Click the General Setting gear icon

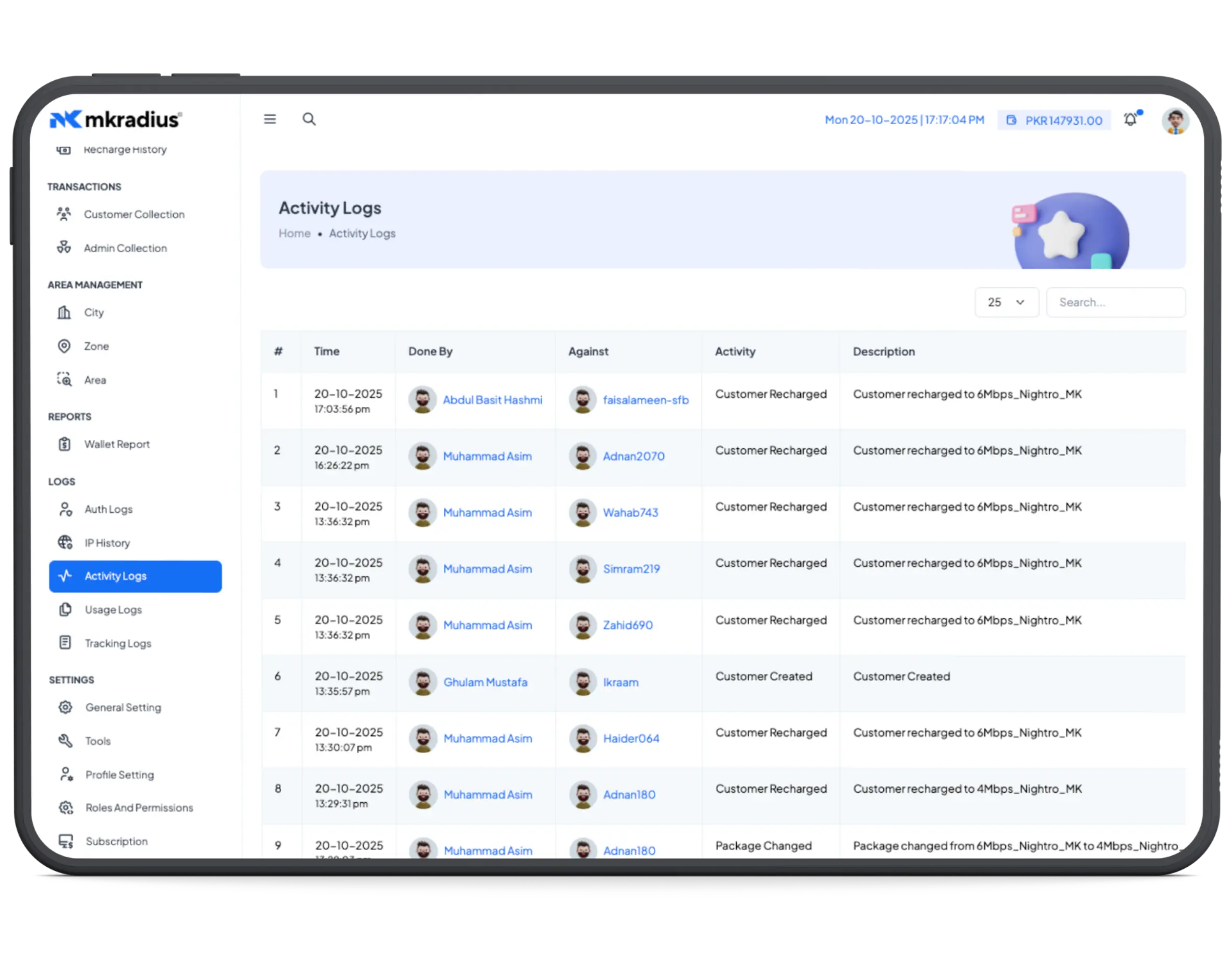click(x=66, y=707)
